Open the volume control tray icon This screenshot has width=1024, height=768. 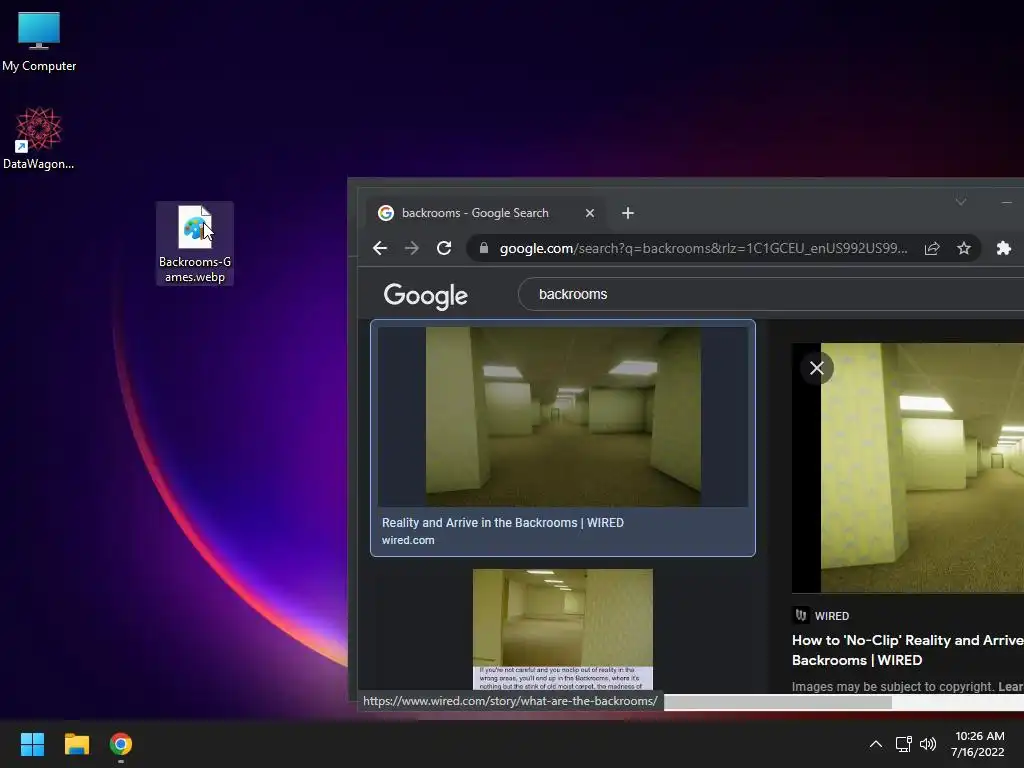click(x=927, y=744)
